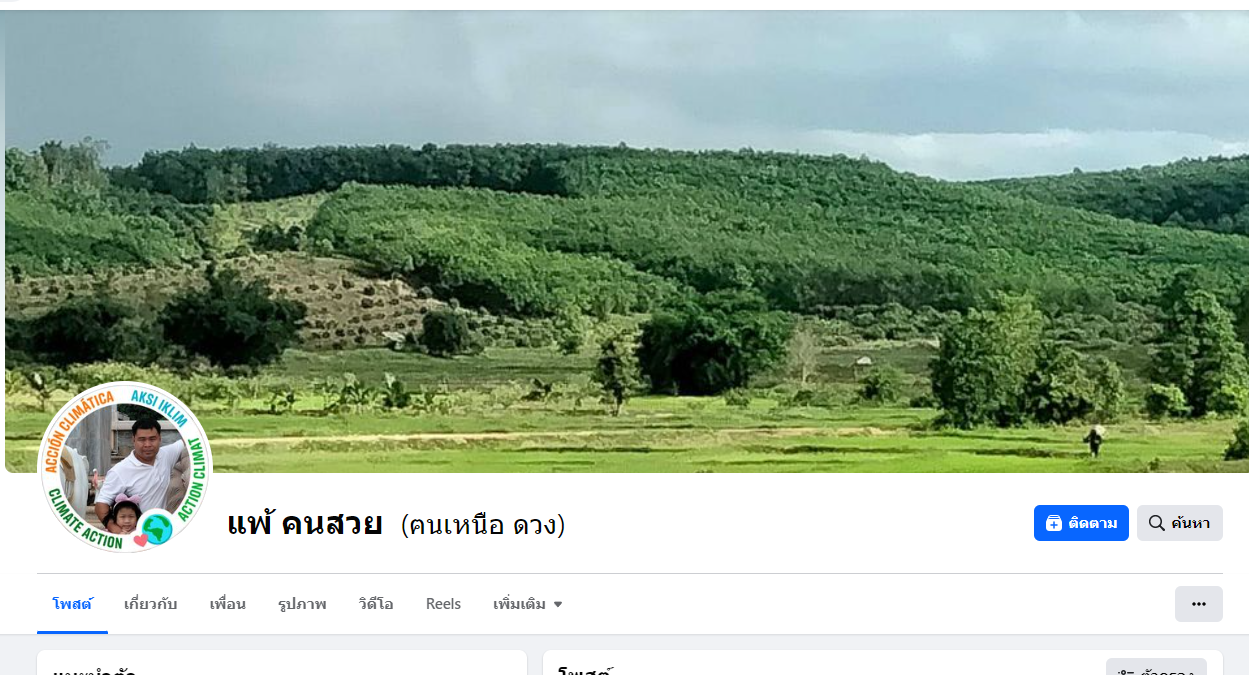Click the intro card heading on the left

[95, 670]
